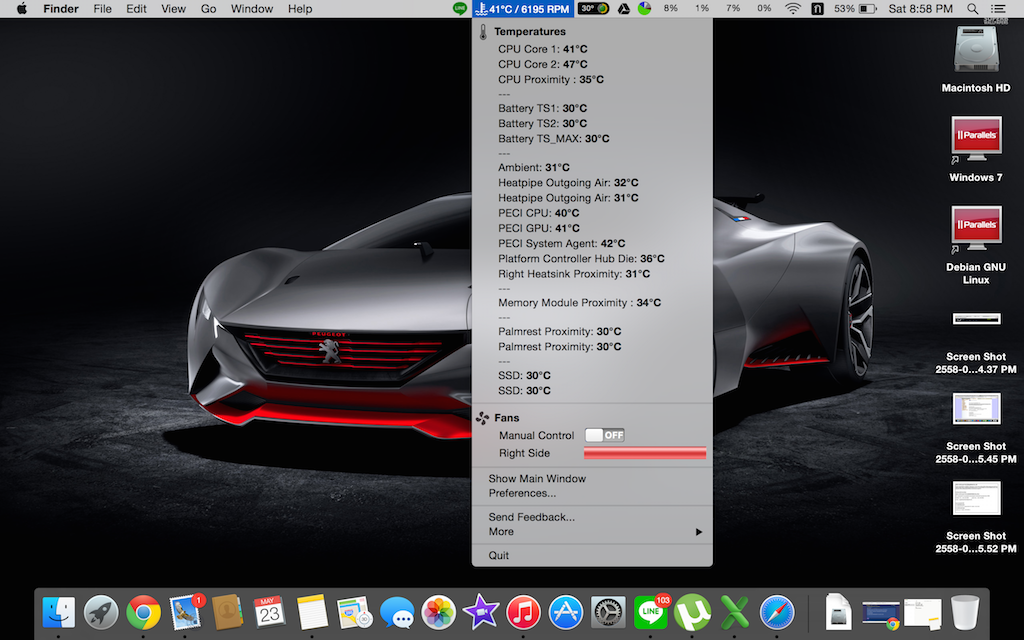Image resolution: width=1024 pixels, height=640 pixels.
Task: Open uTorrent from the Dock
Action: coord(691,611)
